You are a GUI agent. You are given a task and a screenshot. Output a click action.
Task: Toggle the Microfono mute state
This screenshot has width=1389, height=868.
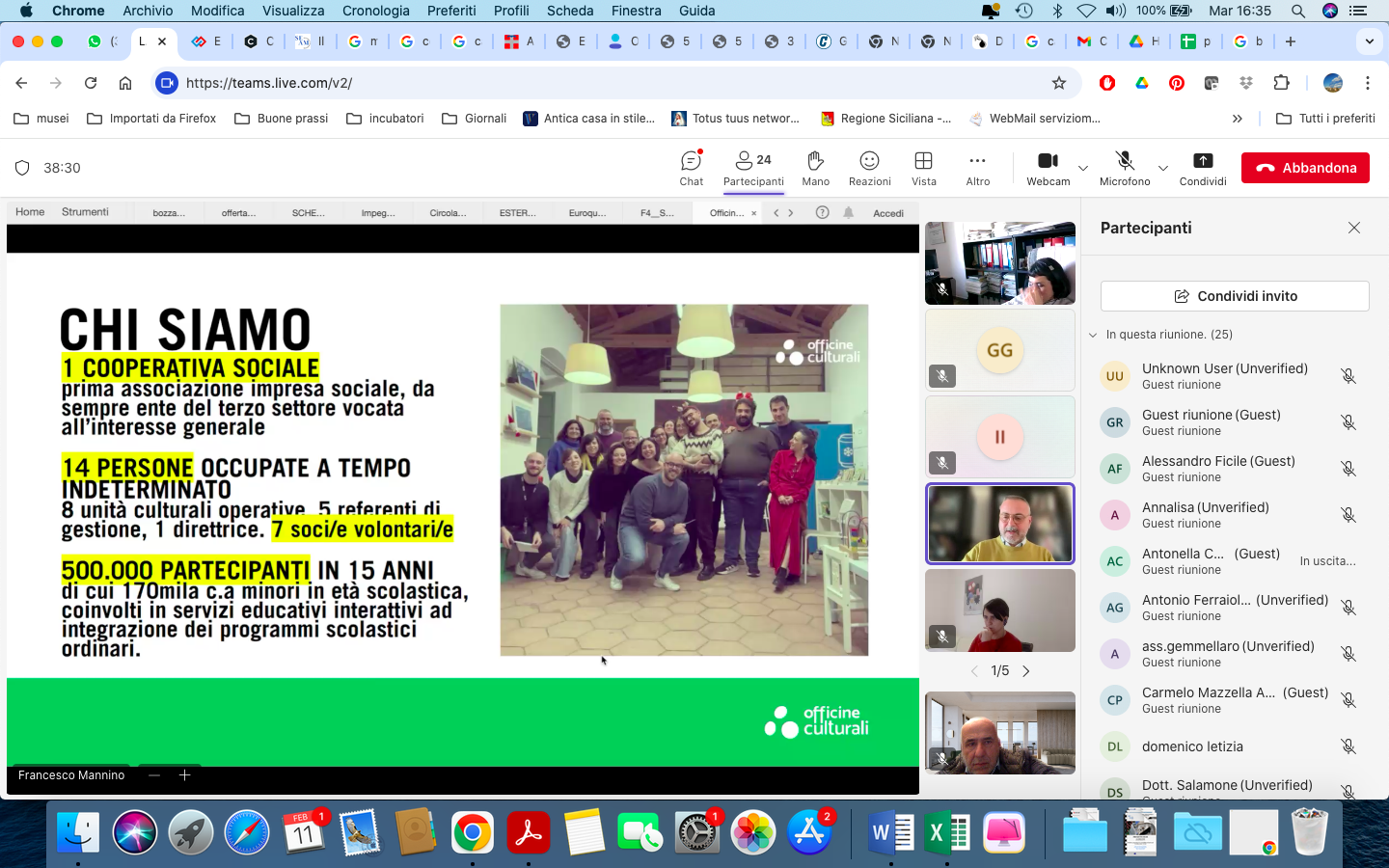coord(1125,161)
